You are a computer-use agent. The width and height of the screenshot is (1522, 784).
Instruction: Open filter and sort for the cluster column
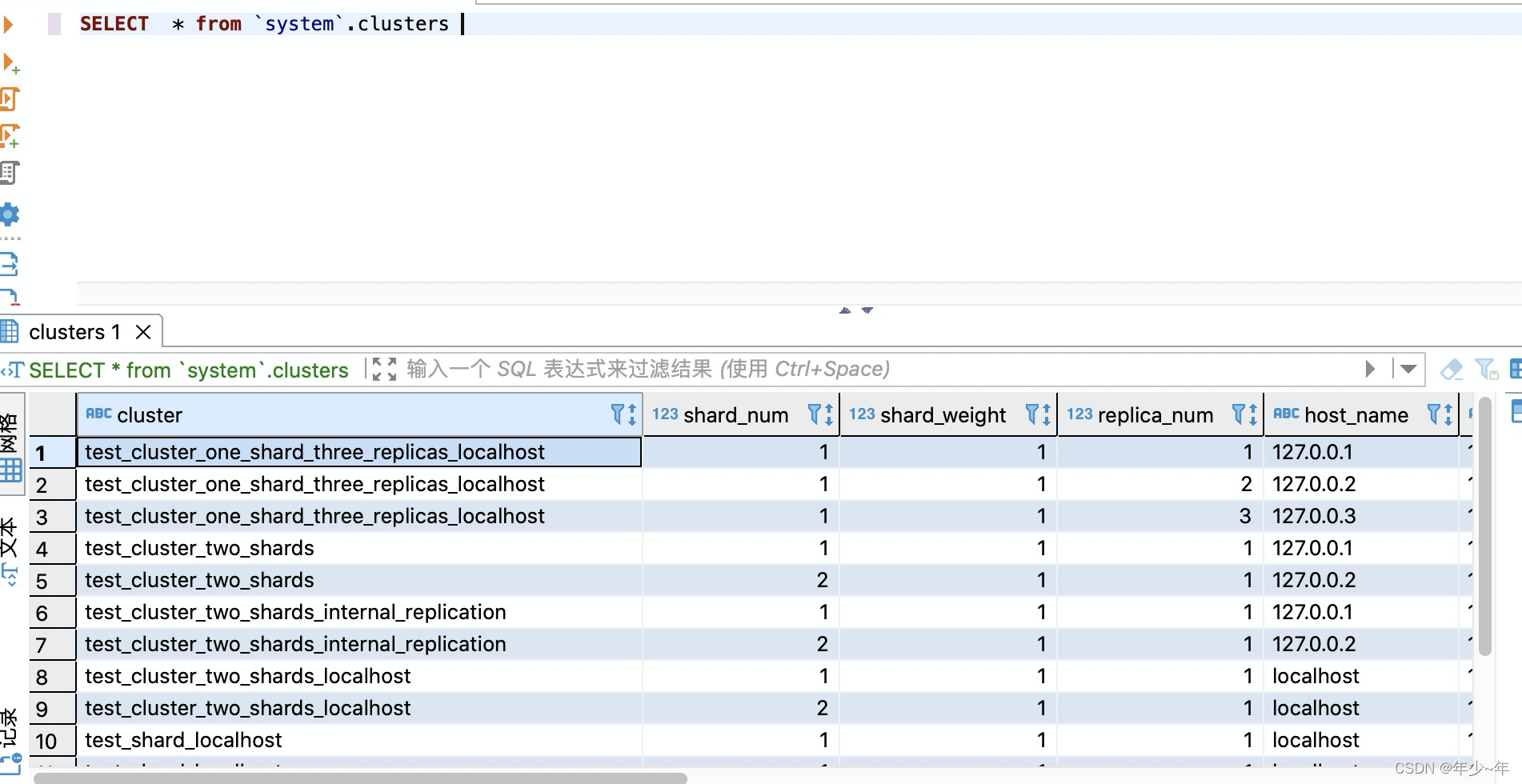(623, 414)
